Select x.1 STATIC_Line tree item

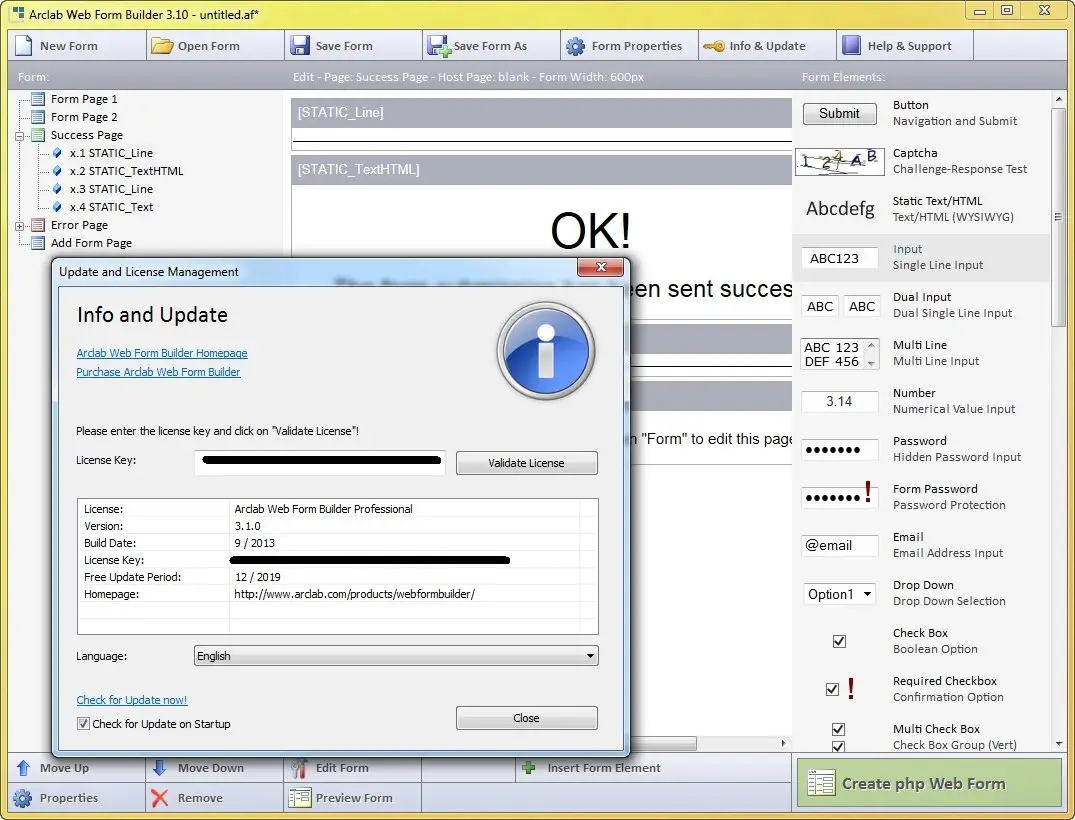point(111,153)
